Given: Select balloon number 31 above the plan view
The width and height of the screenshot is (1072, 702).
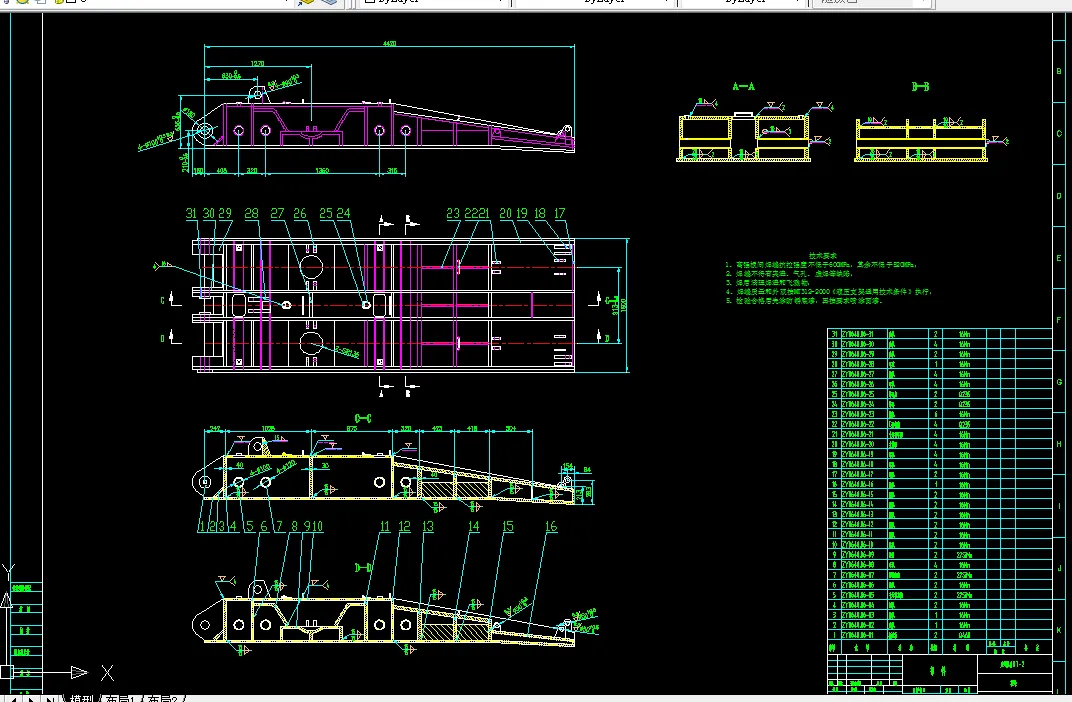Looking at the screenshot, I should [191, 213].
